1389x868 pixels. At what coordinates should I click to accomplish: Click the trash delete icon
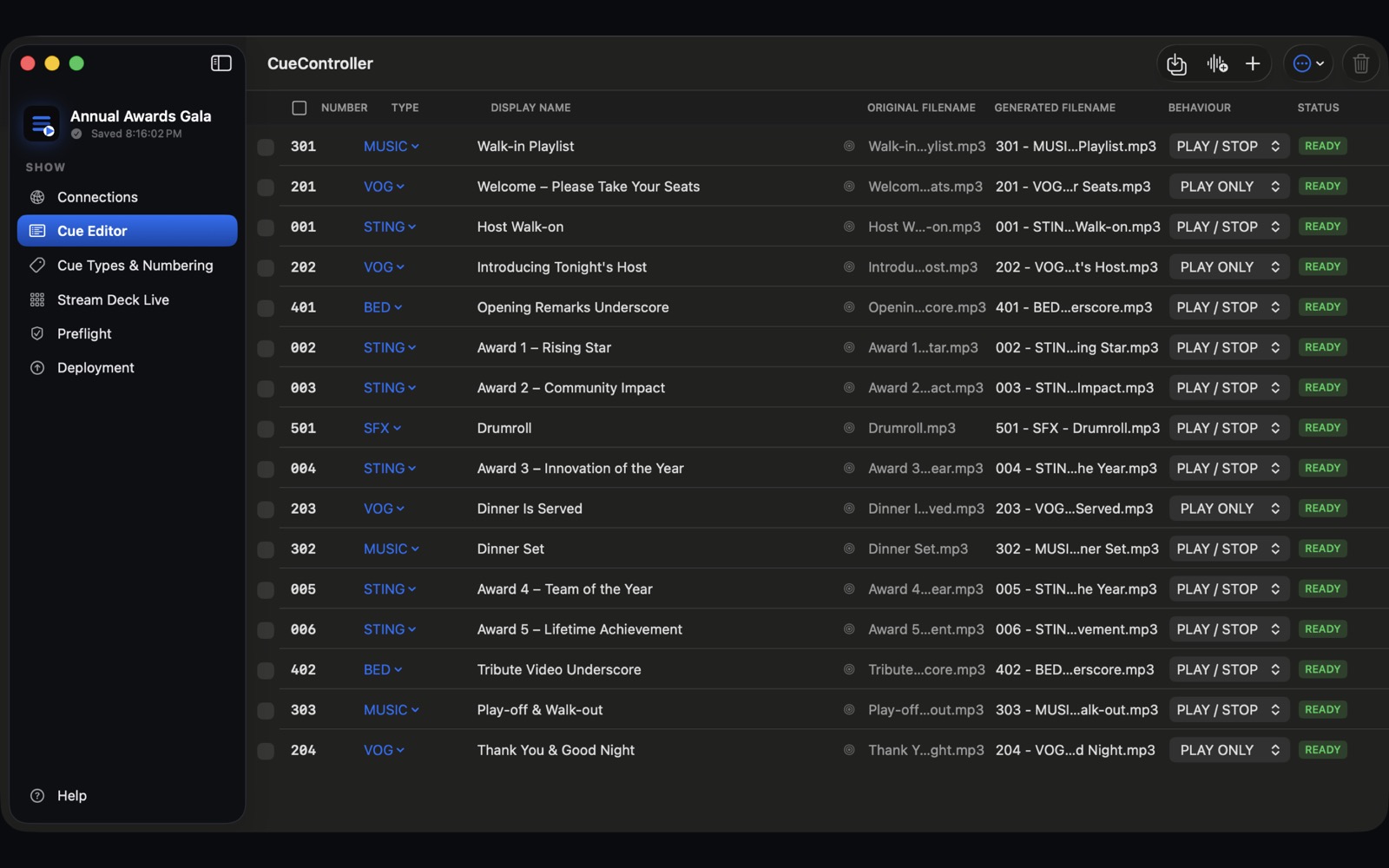pyautogui.click(x=1360, y=64)
